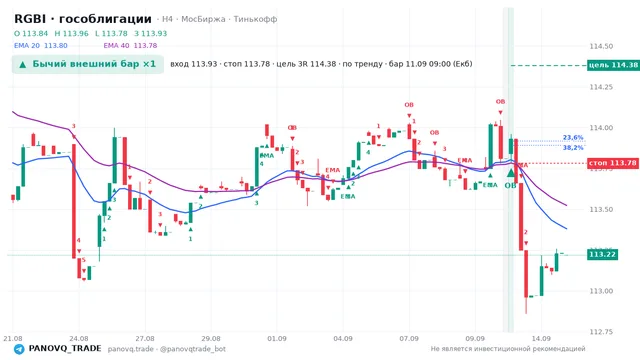Open the Бычий внешний бар ×1 badge
This screenshot has width=640, height=360.
point(88,64)
